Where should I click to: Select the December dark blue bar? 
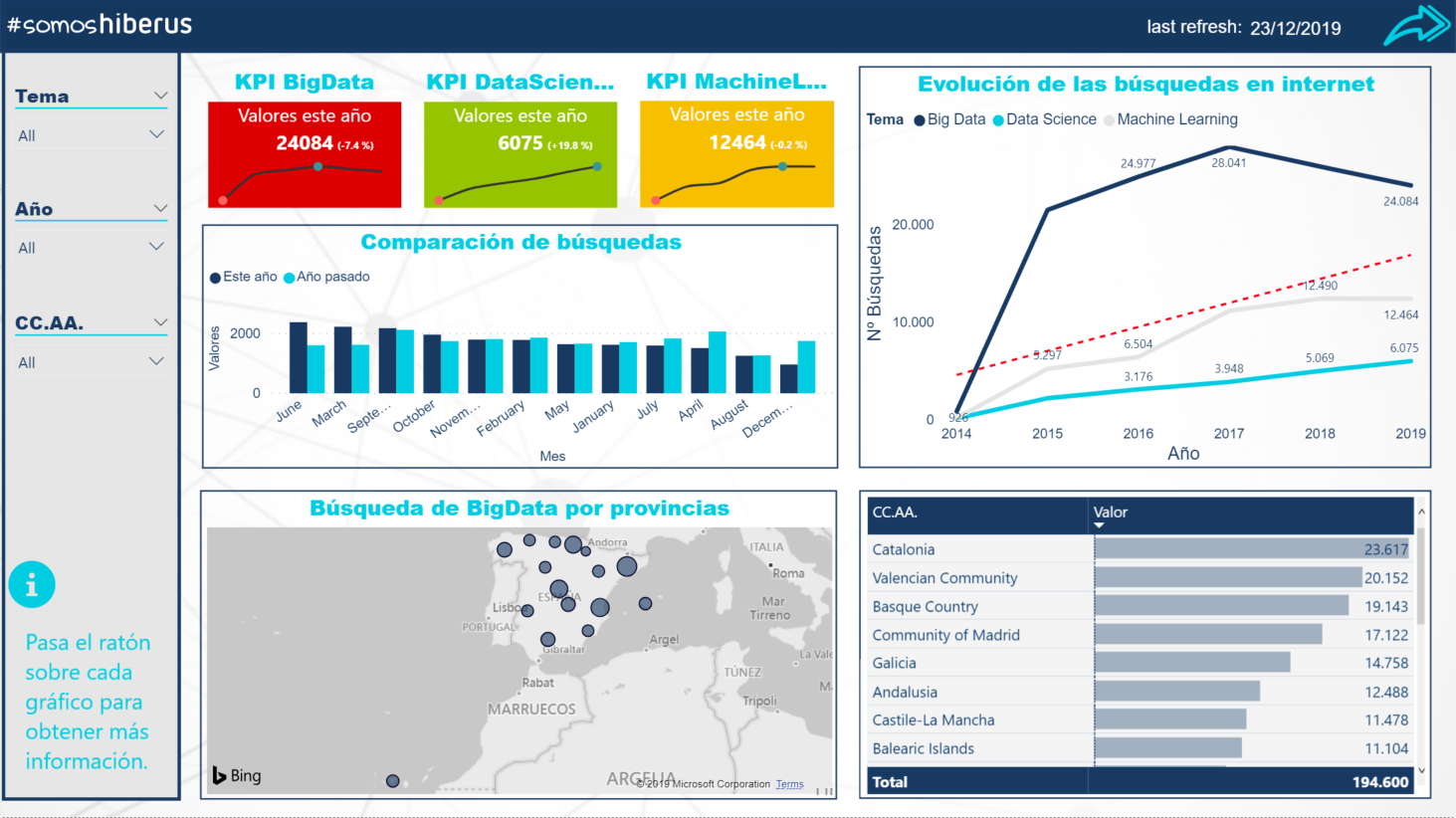point(788,378)
